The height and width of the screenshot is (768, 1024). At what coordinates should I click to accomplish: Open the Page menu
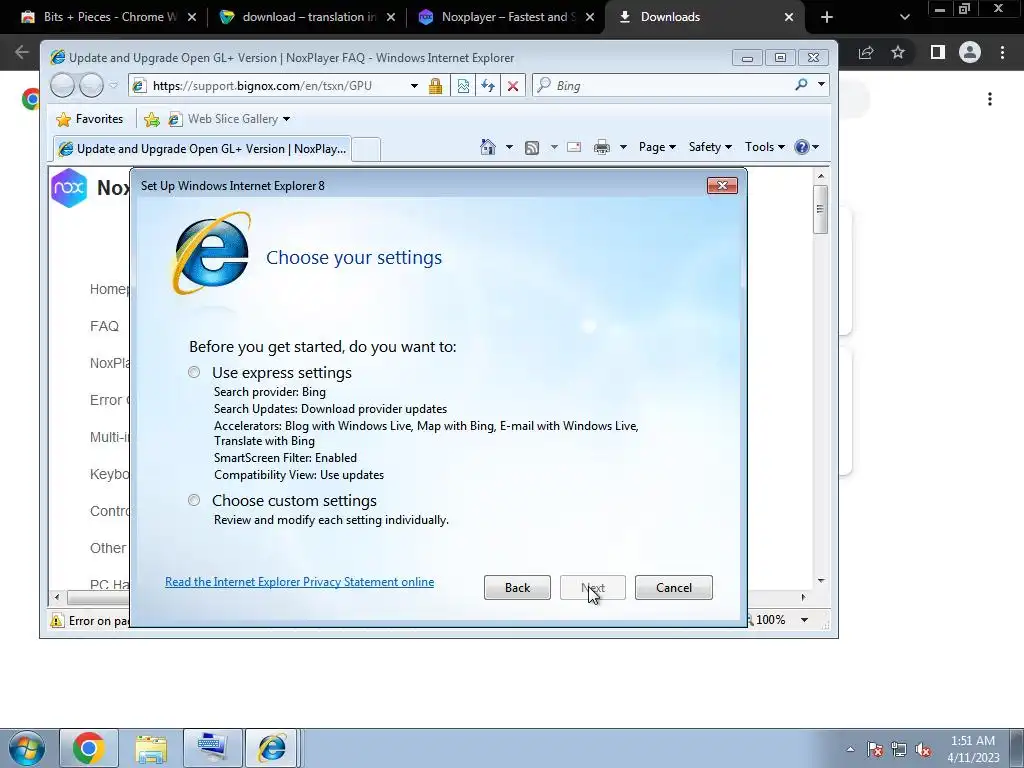(657, 147)
